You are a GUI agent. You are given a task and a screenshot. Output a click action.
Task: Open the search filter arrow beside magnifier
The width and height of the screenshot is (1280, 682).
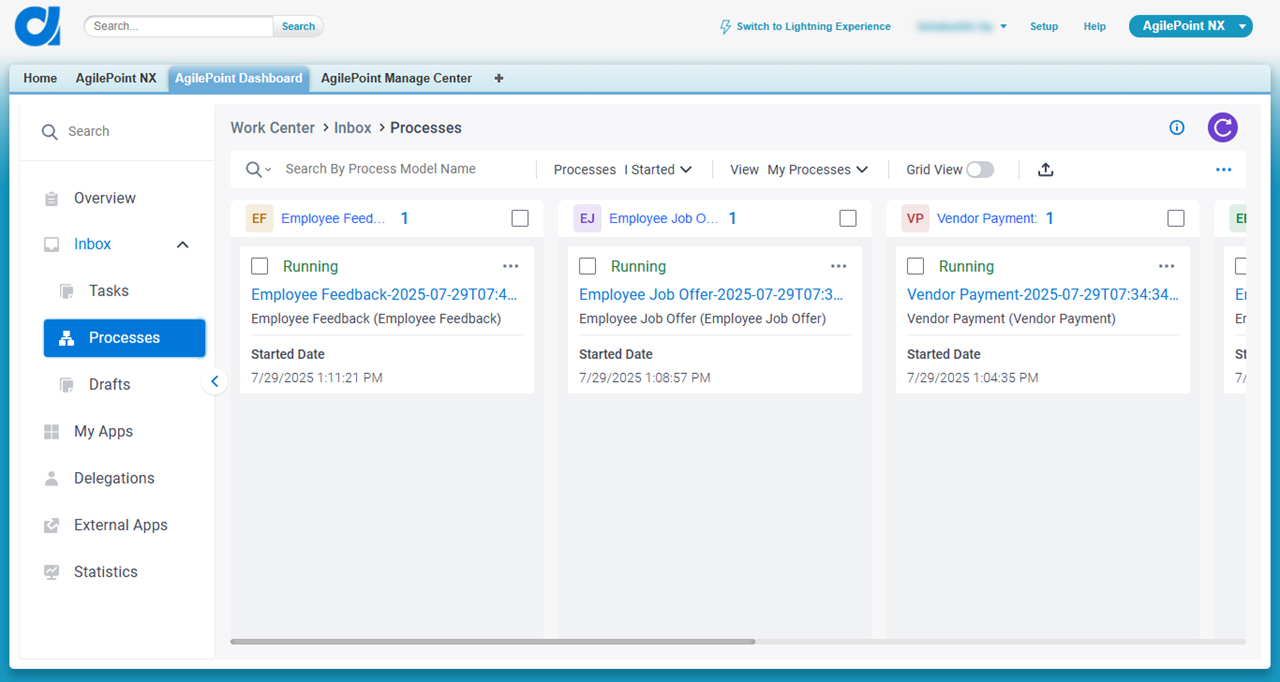click(x=268, y=171)
